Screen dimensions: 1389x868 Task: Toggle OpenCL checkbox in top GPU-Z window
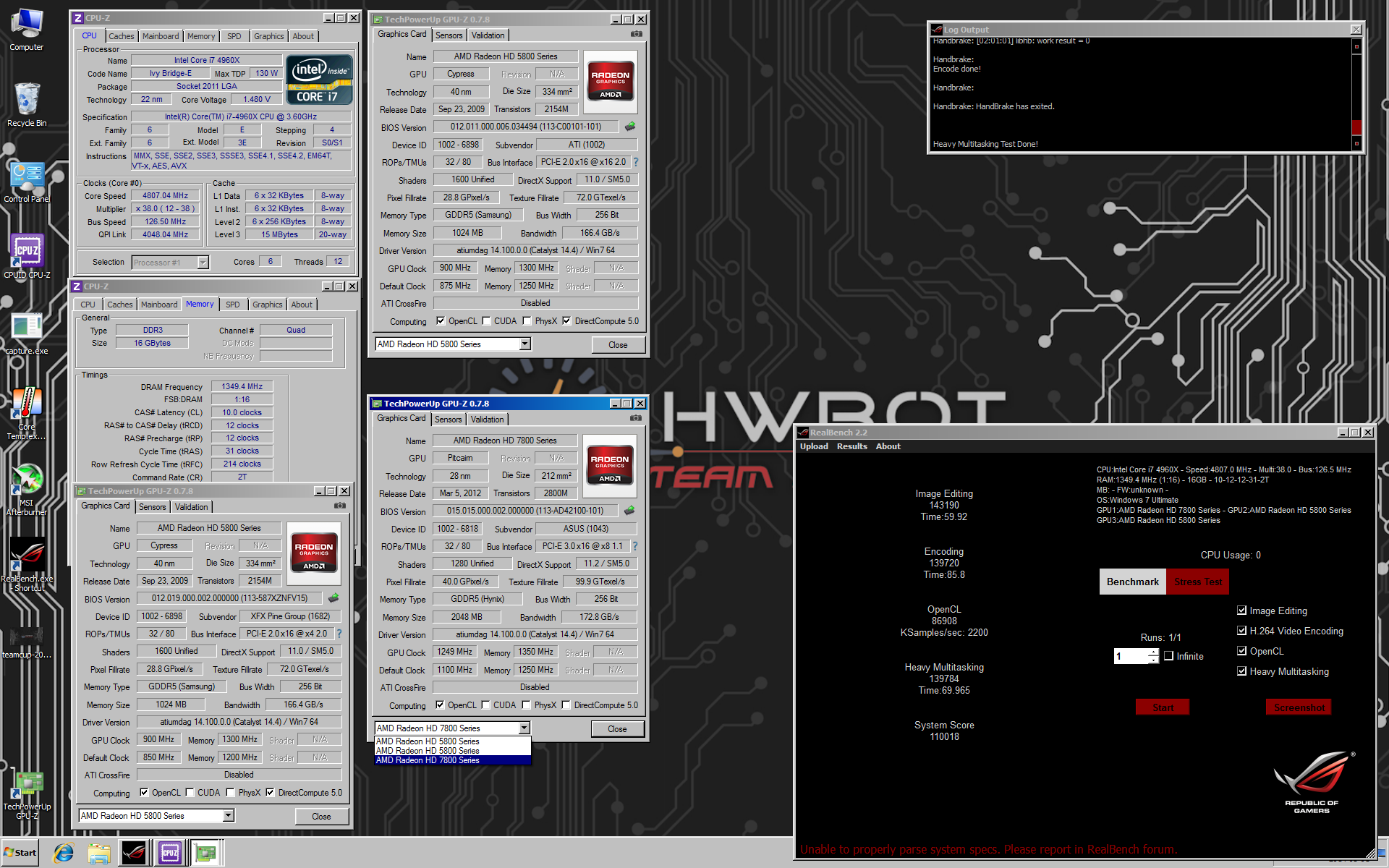pyautogui.click(x=441, y=321)
